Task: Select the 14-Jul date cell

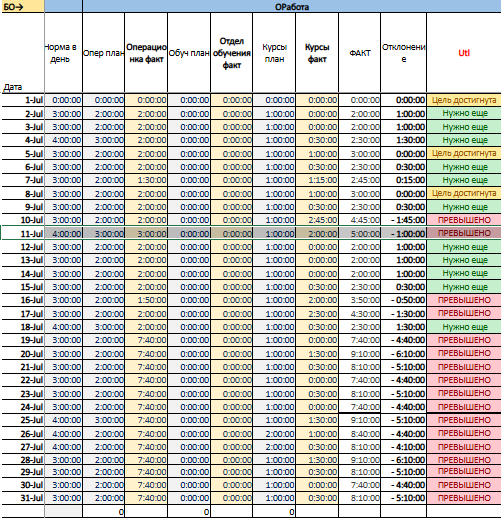Action: pos(23,274)
